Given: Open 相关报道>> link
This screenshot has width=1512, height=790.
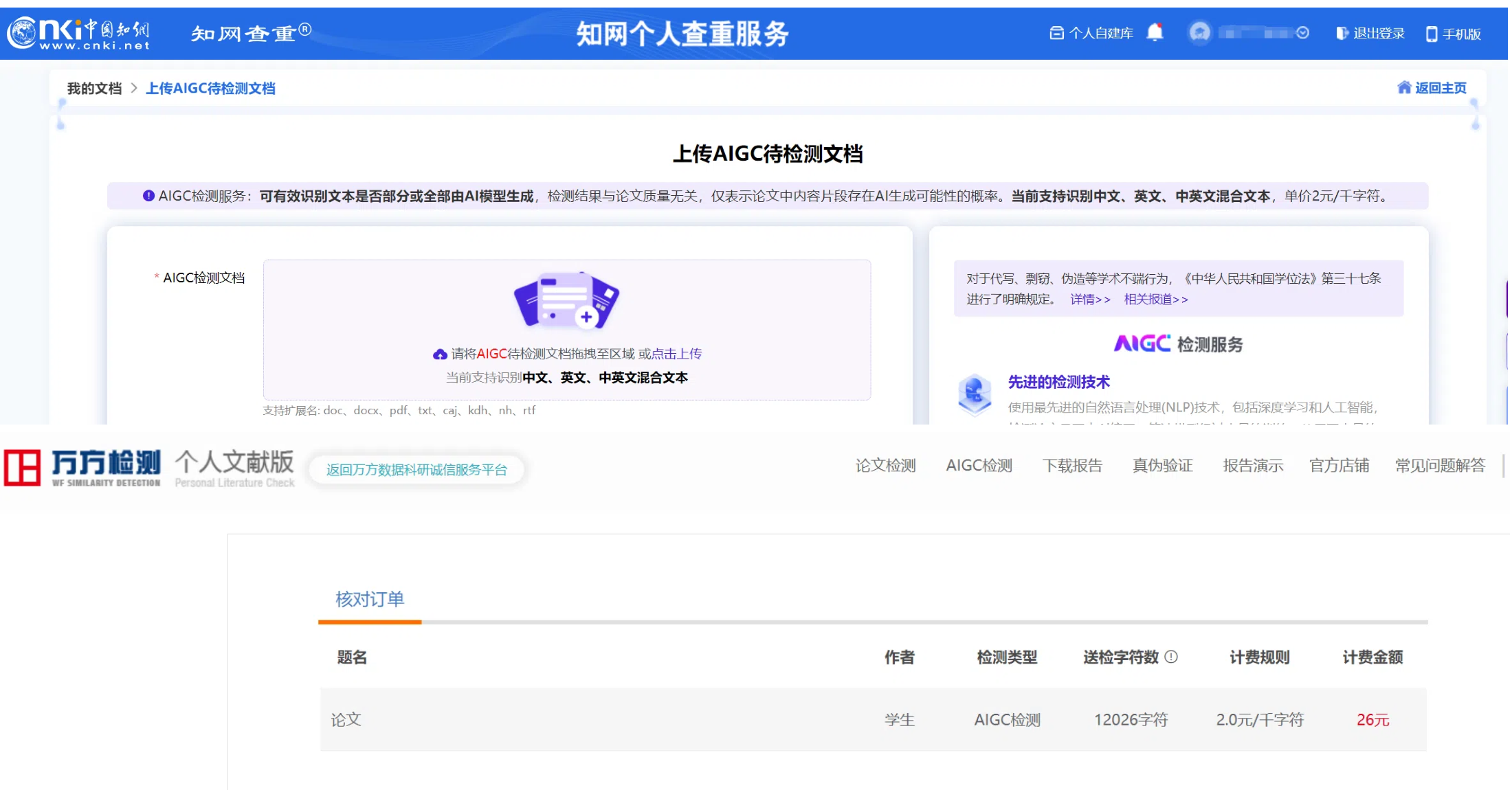Looking at the screenshot, I should click(1156, 300).
